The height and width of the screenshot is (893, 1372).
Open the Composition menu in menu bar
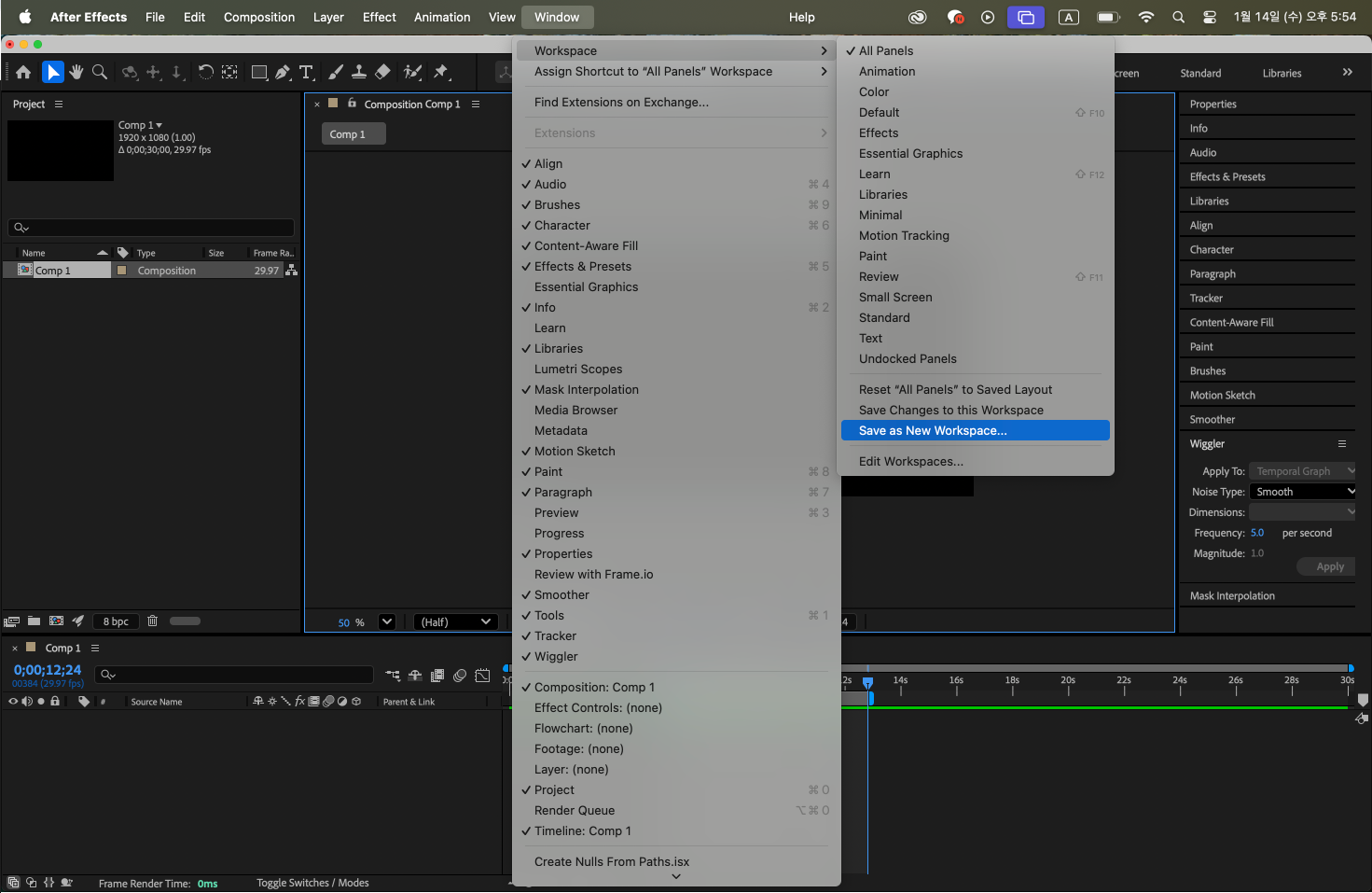pos(259,17)
